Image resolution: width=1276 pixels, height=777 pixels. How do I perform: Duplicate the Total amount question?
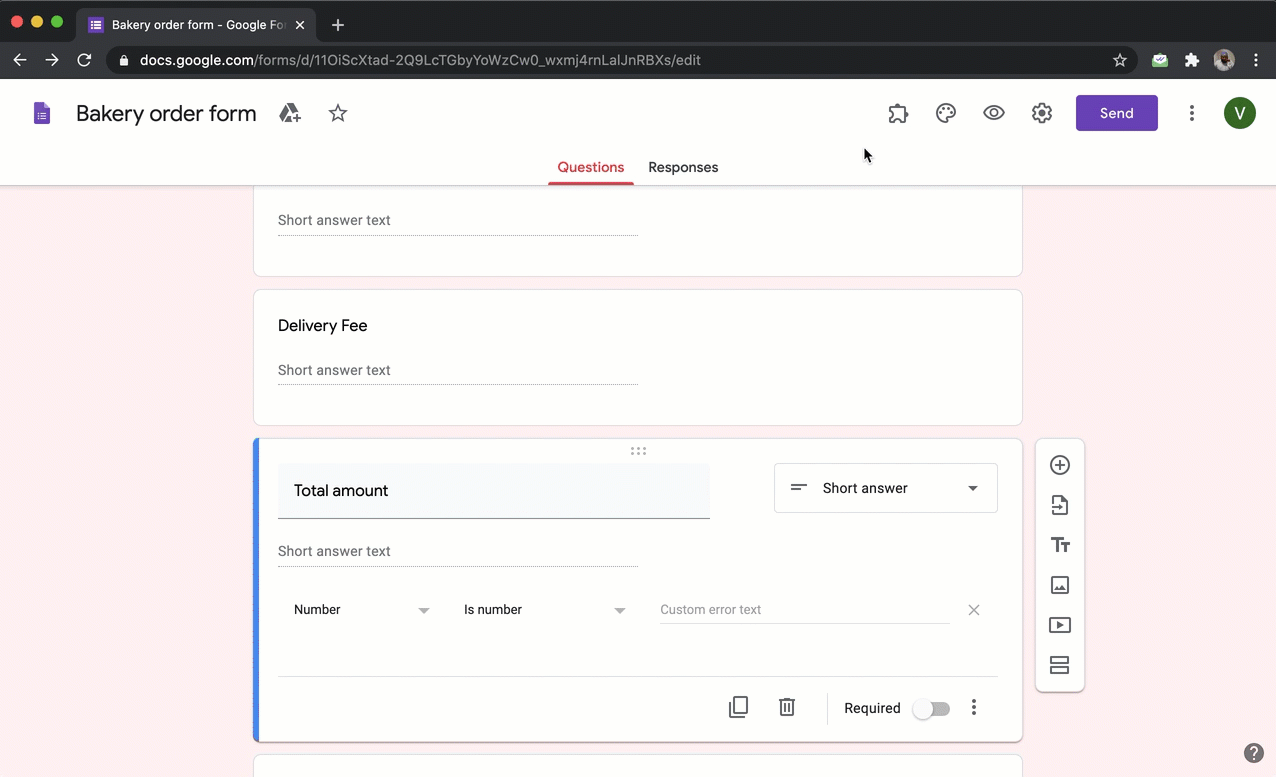click(x=738, y=707)
